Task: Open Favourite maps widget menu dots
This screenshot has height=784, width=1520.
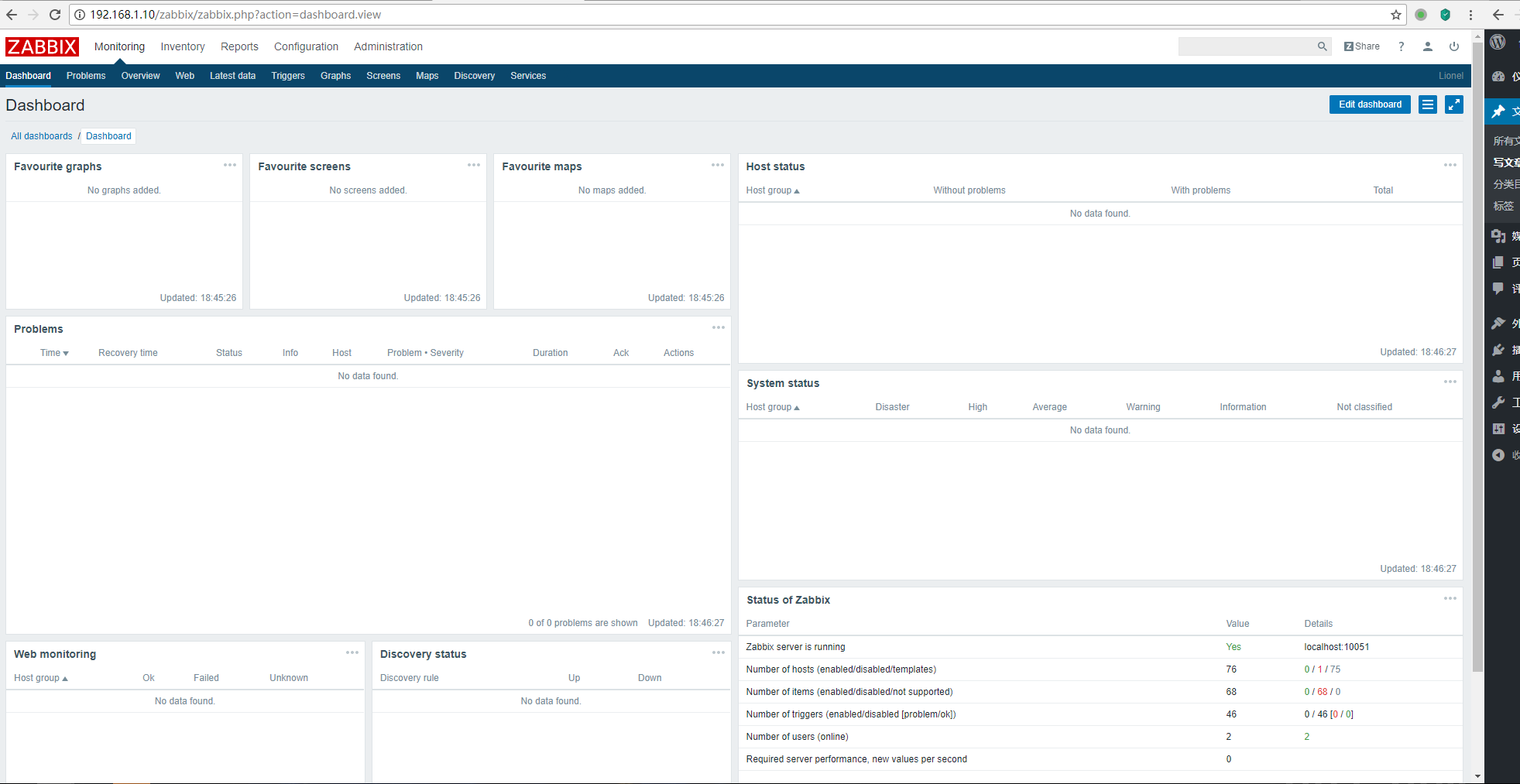Action: tap(718, 165)
